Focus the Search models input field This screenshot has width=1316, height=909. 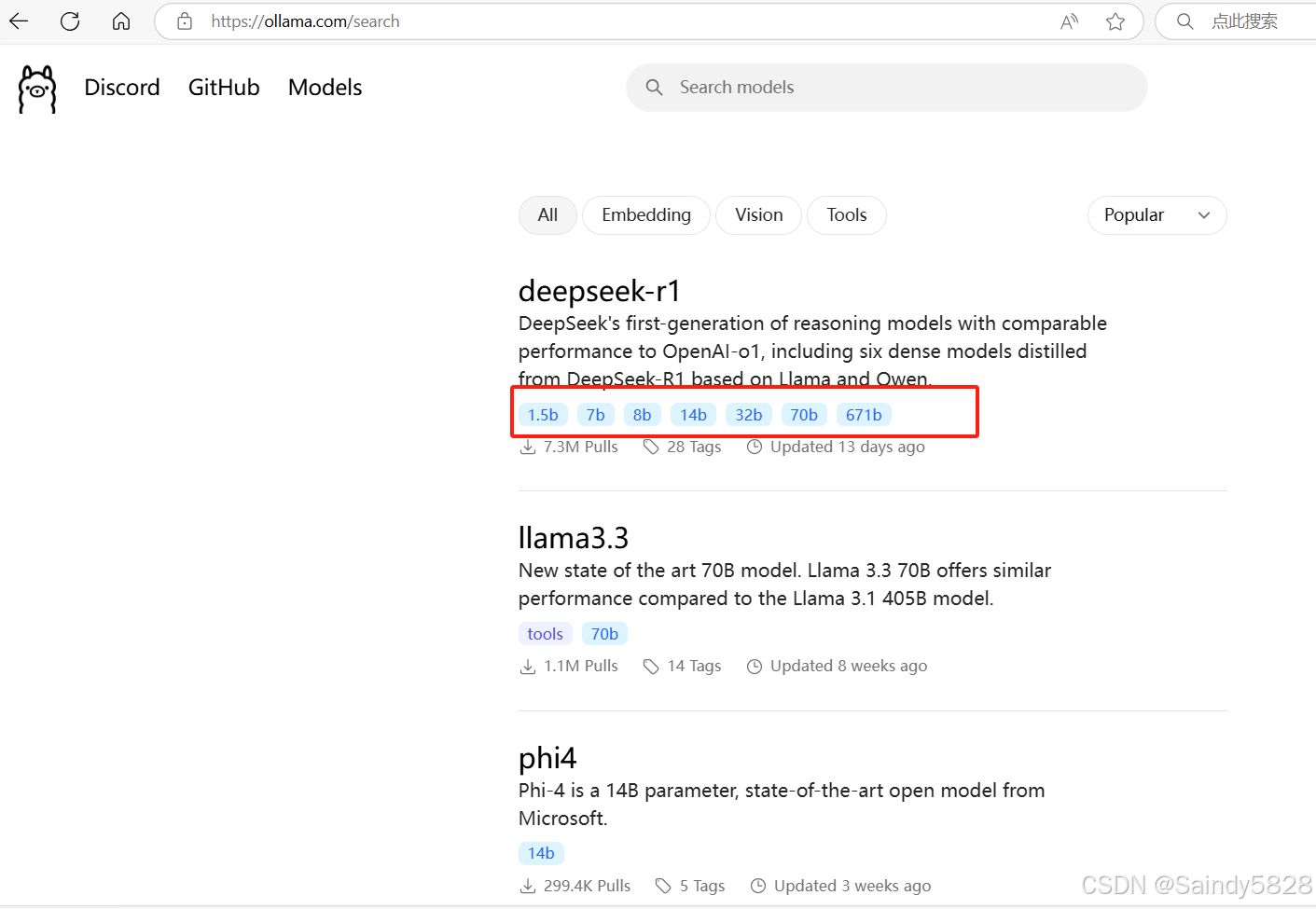886,88
